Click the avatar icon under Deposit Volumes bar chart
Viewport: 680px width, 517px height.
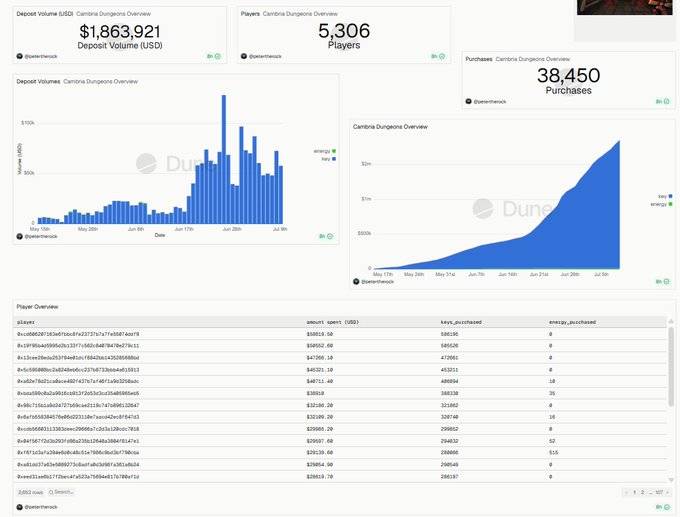[x=20, y=236]
